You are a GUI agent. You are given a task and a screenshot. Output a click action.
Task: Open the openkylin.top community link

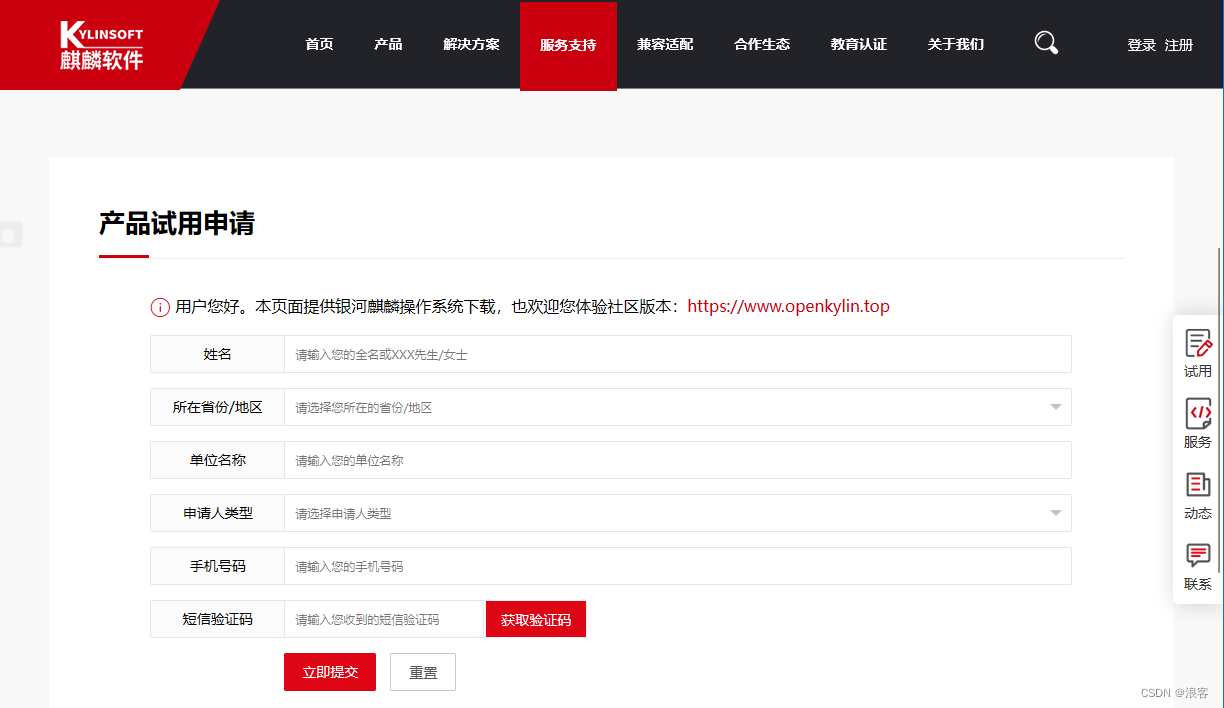pos(787,307)
